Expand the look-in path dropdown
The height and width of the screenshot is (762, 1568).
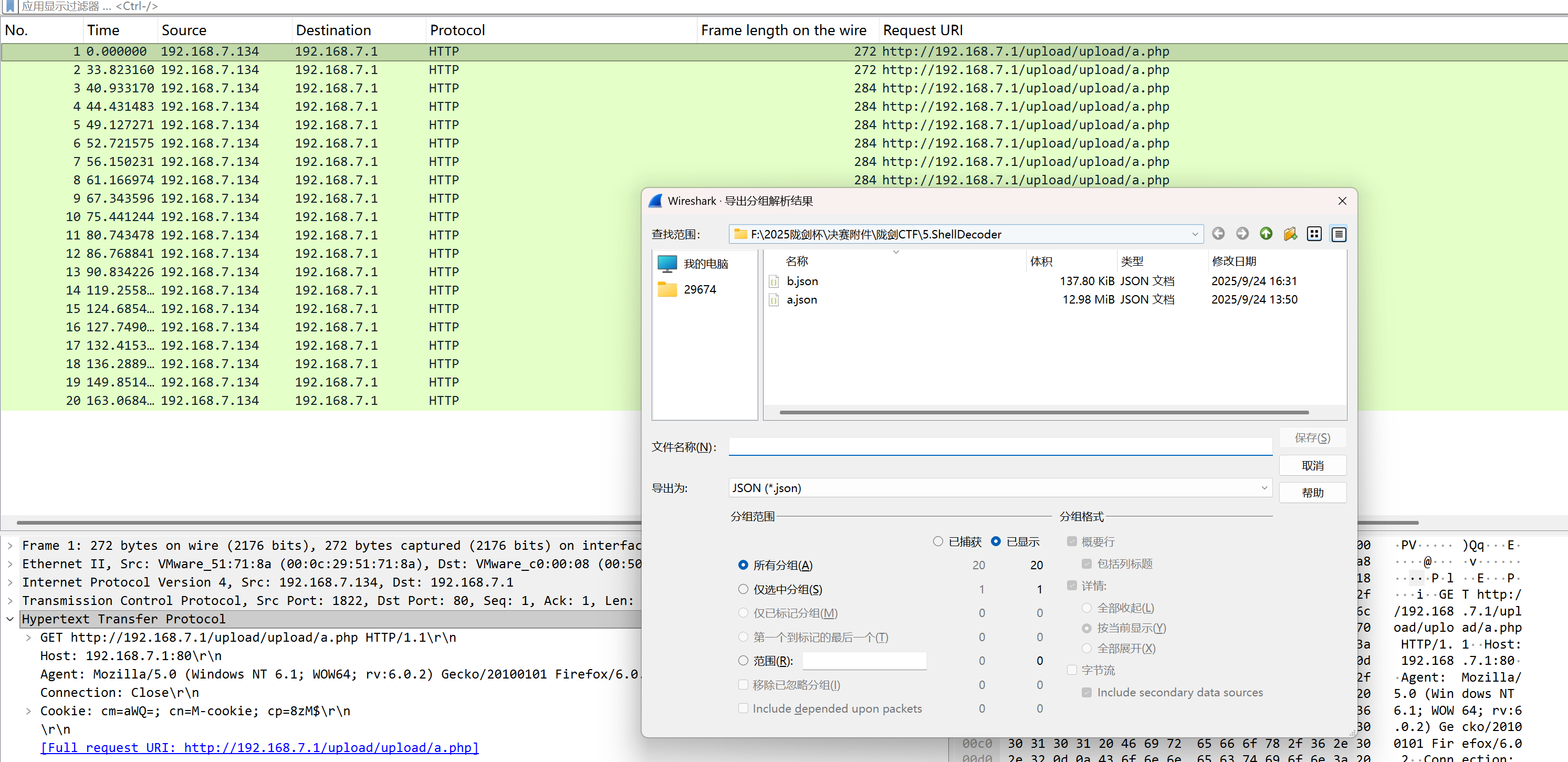1194,234
